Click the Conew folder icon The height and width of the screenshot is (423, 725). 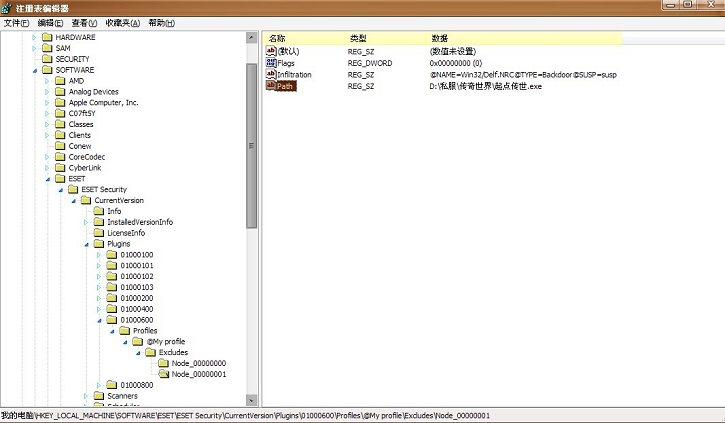[60, 146]
